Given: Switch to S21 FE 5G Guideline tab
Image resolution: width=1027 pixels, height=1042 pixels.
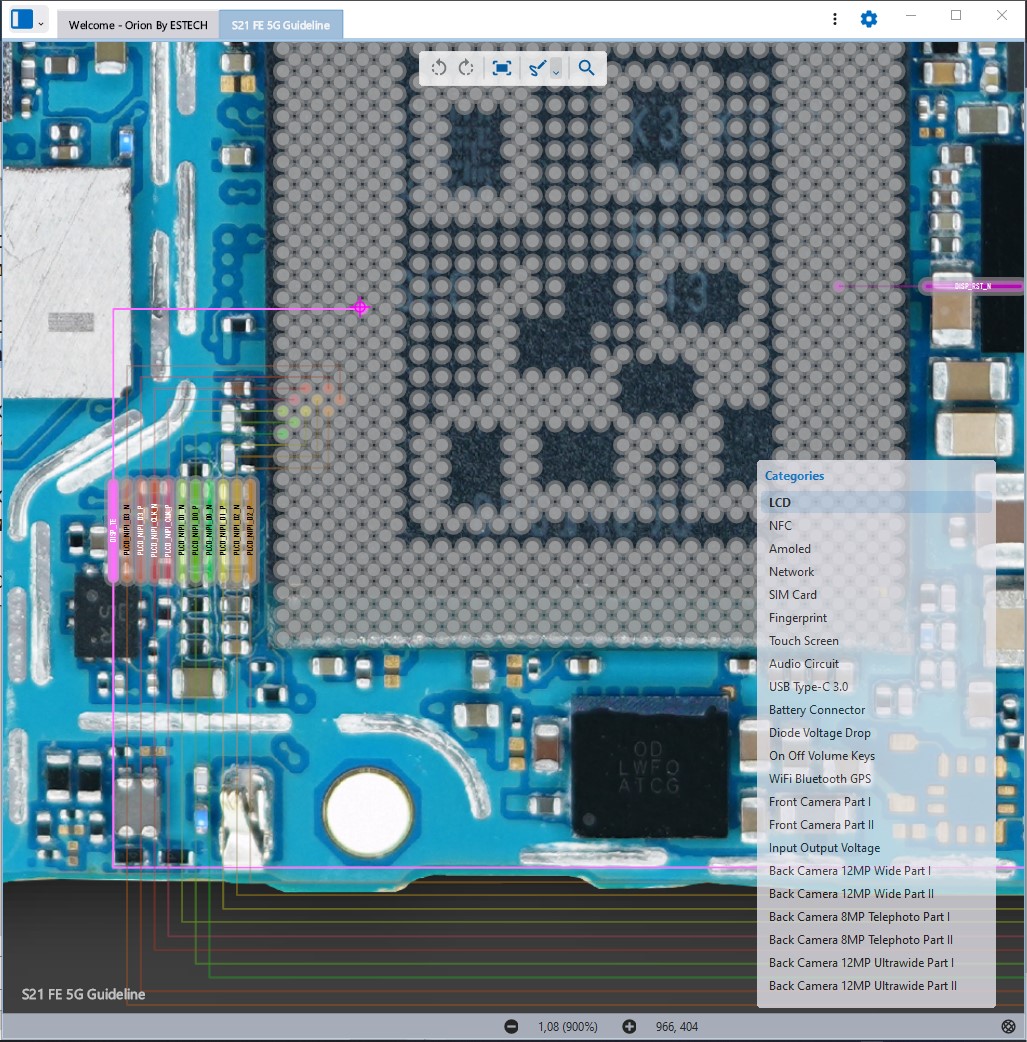Looking at the screenshot, I should pyautogui.click(x=281, y=25).
